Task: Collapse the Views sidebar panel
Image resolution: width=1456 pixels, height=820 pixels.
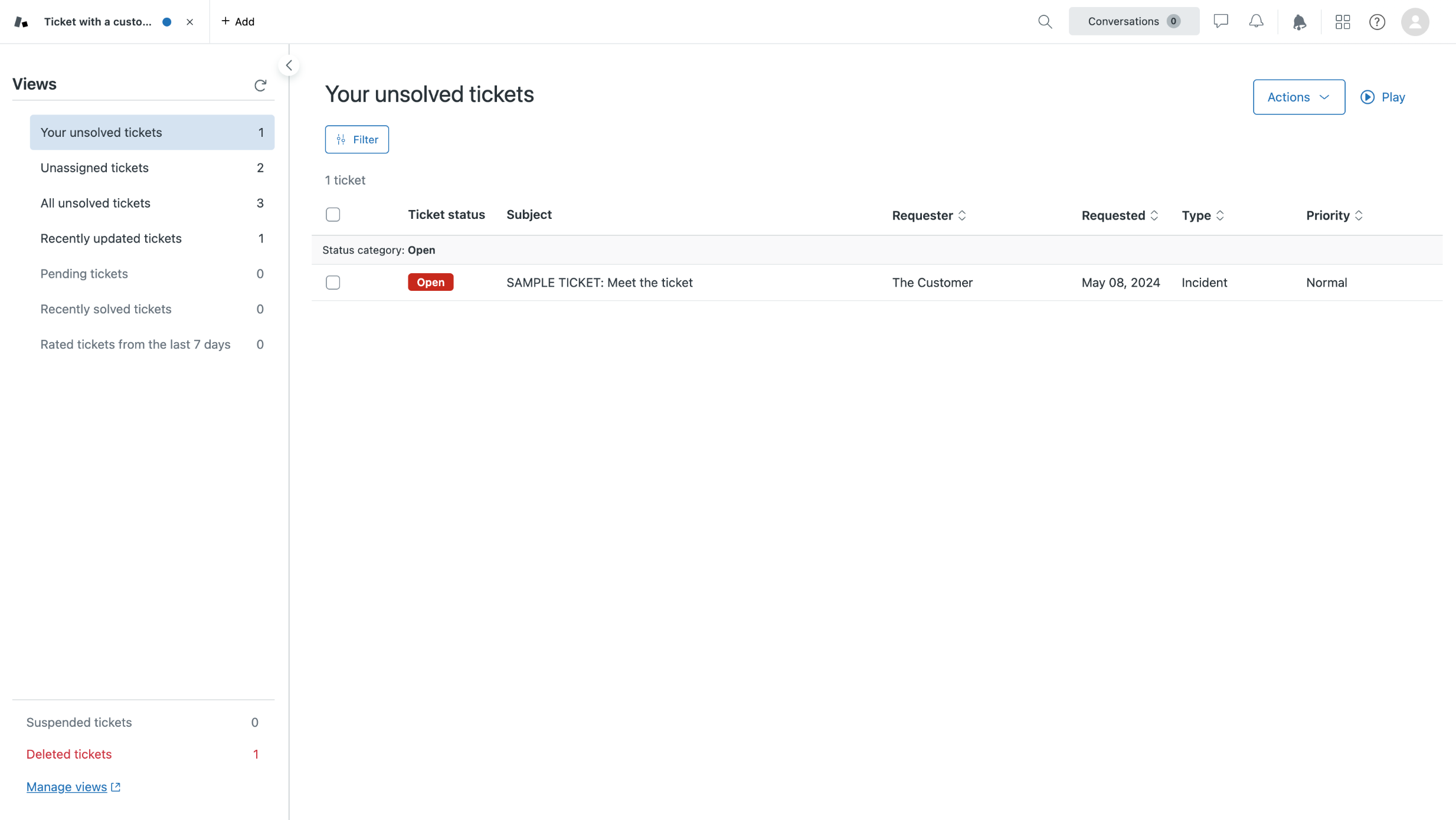Action: [289, 65]
